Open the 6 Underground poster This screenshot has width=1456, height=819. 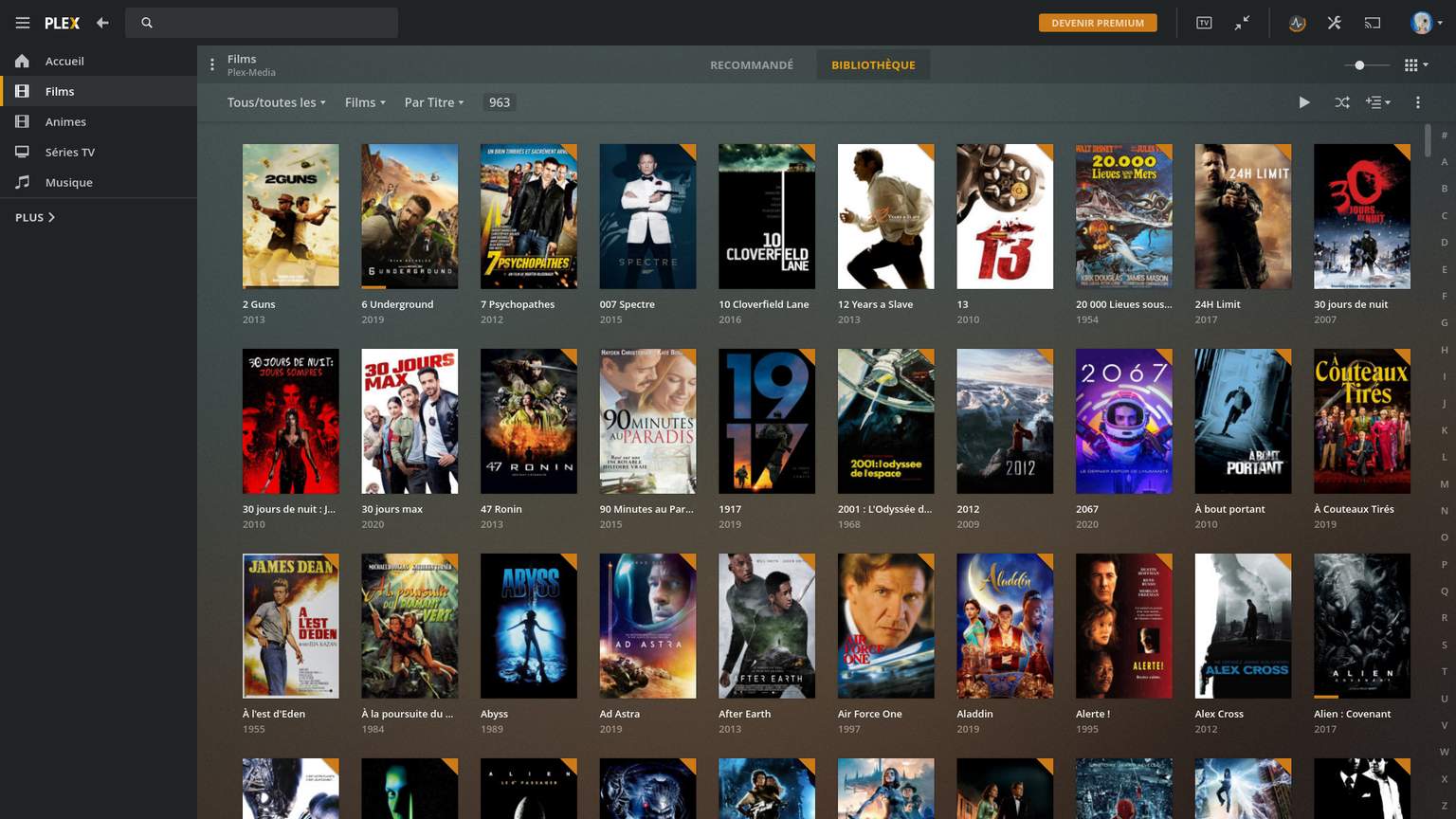(409, 216)
